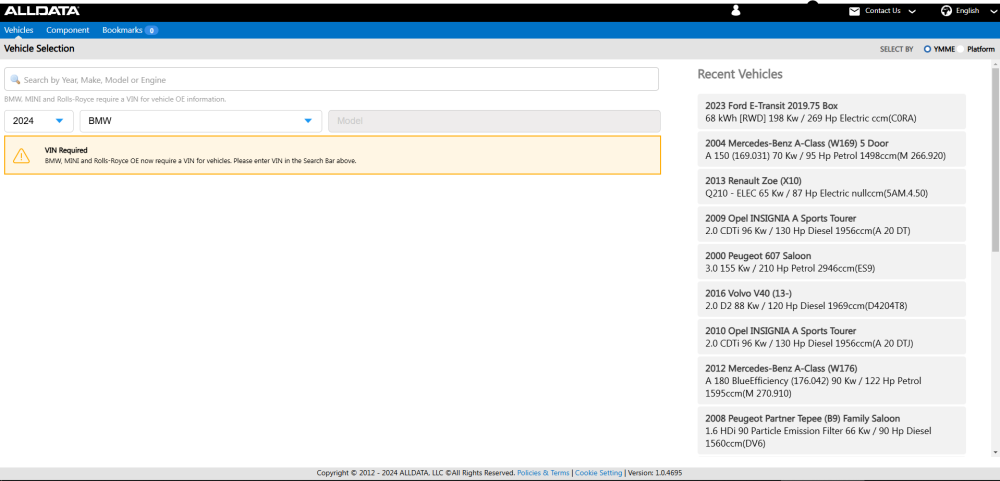
Task: Click the Bookmarks count badge
Action: coord(151,31)
